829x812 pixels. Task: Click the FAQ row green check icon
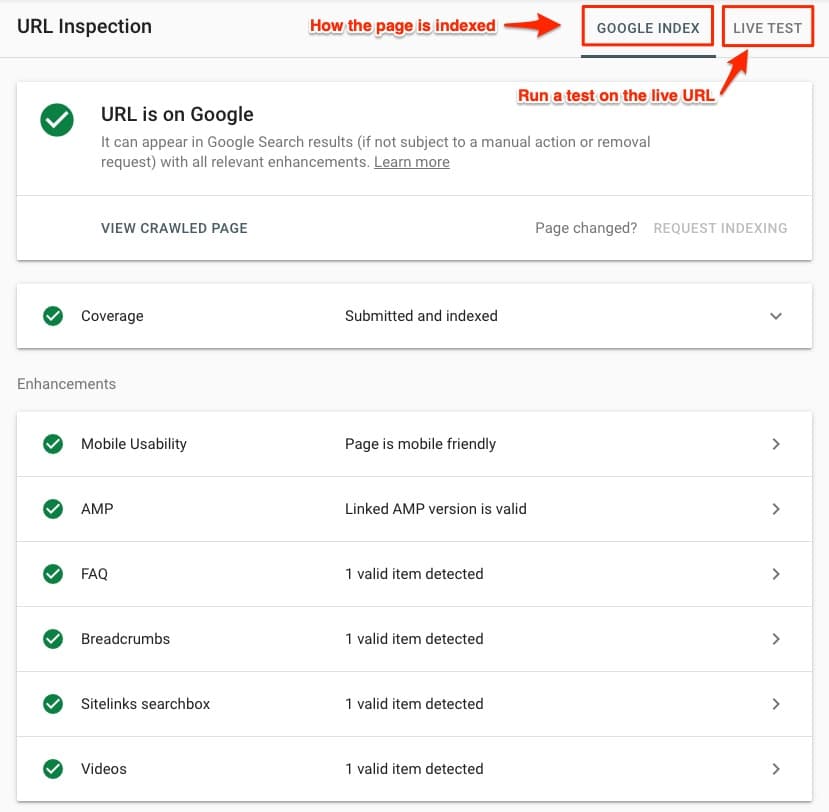[x=53, y=574]
